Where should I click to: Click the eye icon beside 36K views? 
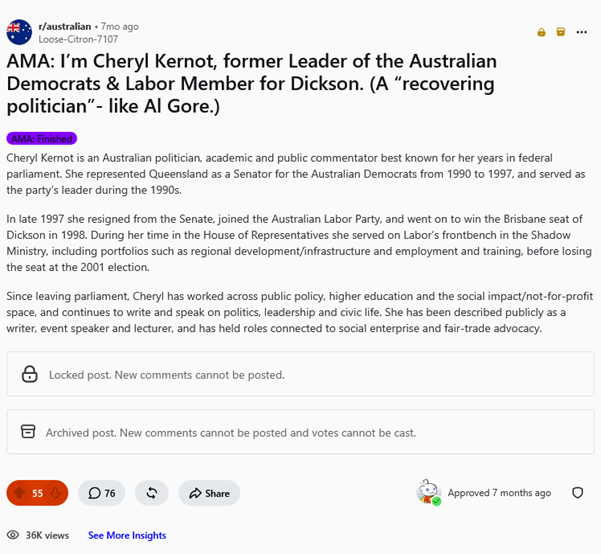tap(13, 535)
